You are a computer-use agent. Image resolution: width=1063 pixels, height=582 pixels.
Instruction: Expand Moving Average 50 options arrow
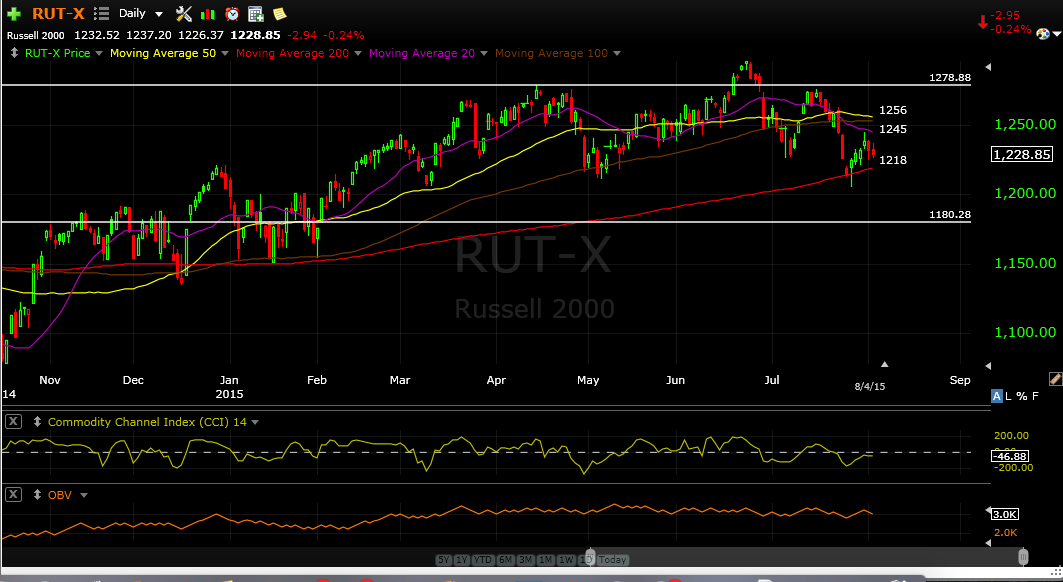click(x=224, y=54)
